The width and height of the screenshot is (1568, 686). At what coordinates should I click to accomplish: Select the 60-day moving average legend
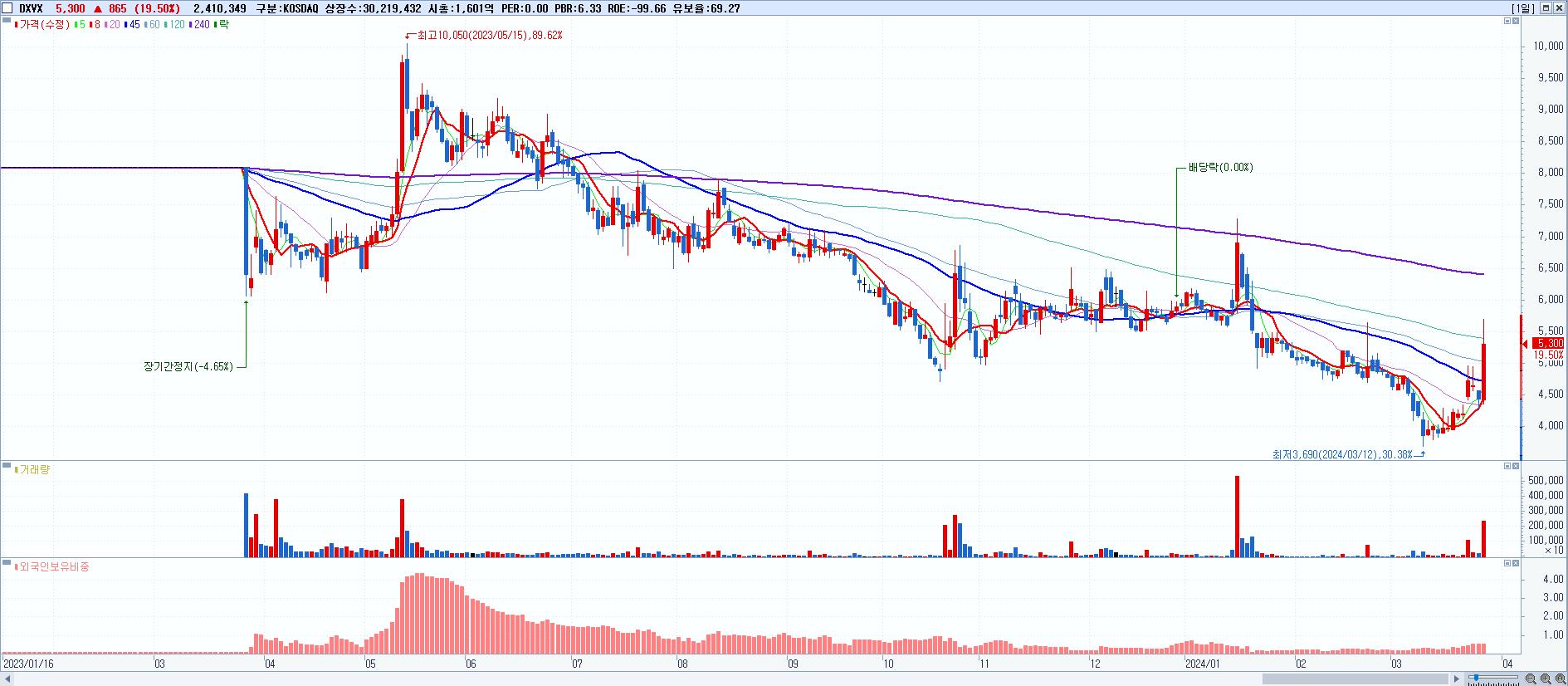152,25
